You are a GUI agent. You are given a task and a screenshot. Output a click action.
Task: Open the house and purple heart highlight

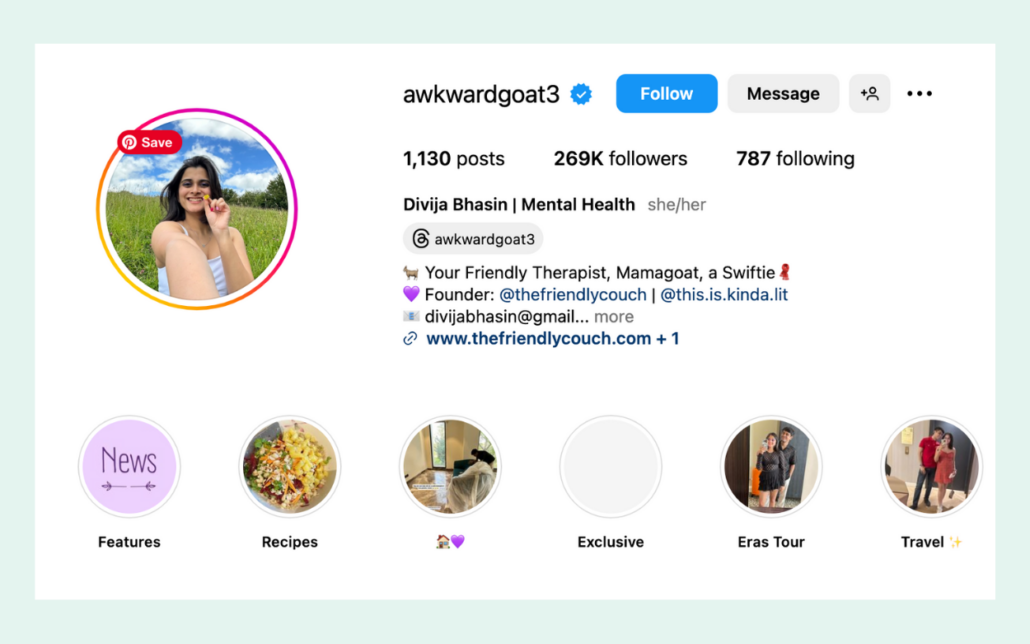pyautogui.click(x=450, y=467)
